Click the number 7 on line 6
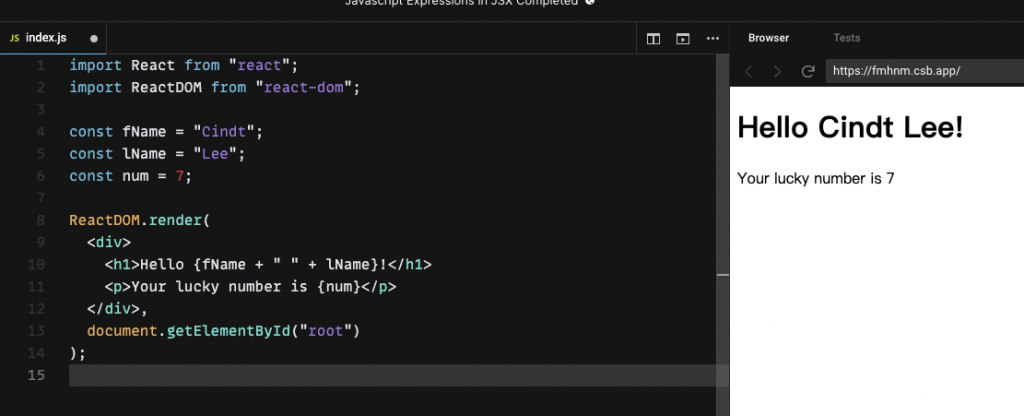The width and height of the screenshot is (1024, 416). pyautogui.click(x=180, y=176)
